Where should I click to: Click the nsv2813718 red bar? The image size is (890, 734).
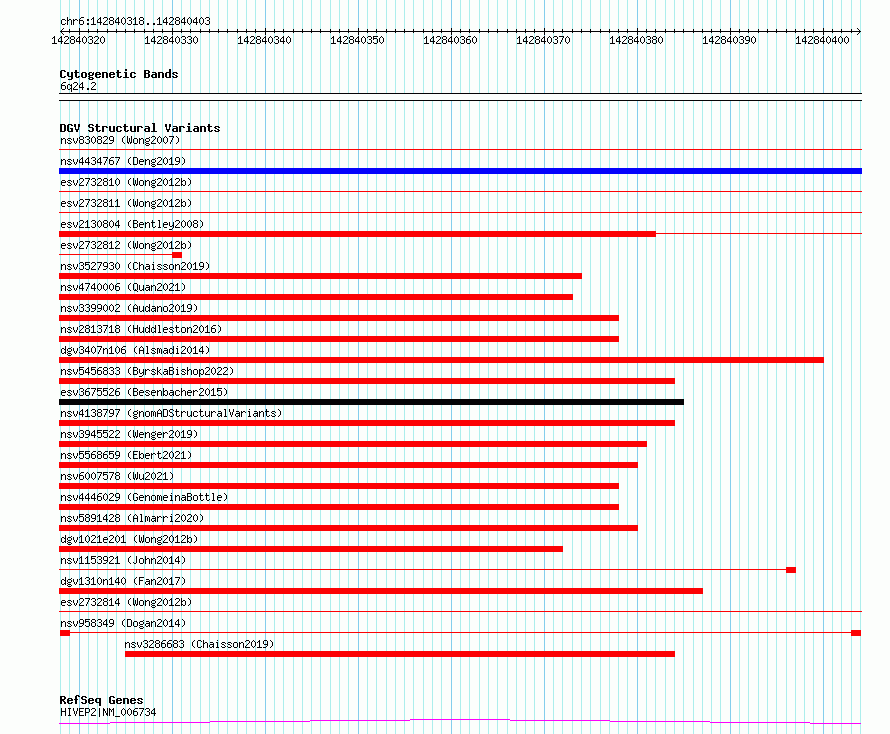coord(339,339)
